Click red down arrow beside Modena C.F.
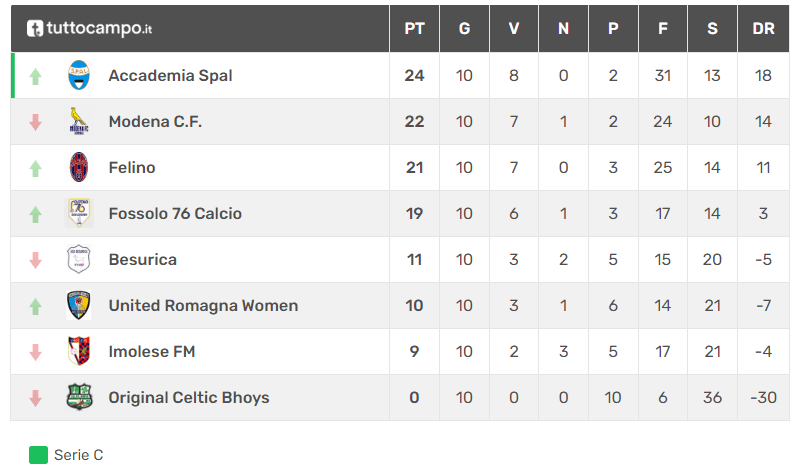The image size is (801, 470). point(35,123)
